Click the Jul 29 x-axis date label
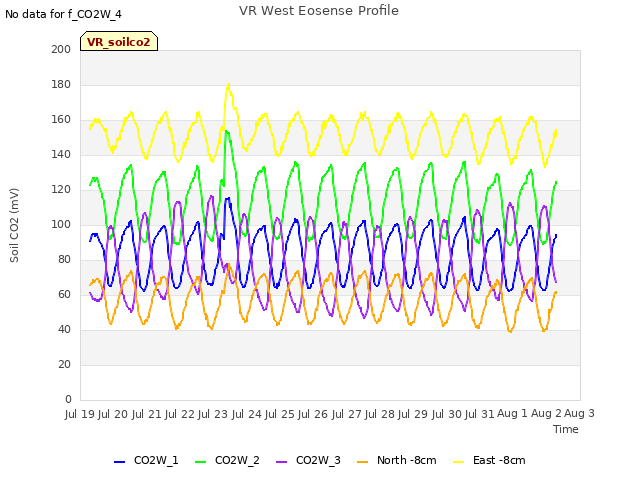This screenshot has width=640, height=480. click(x=413, y=414)
